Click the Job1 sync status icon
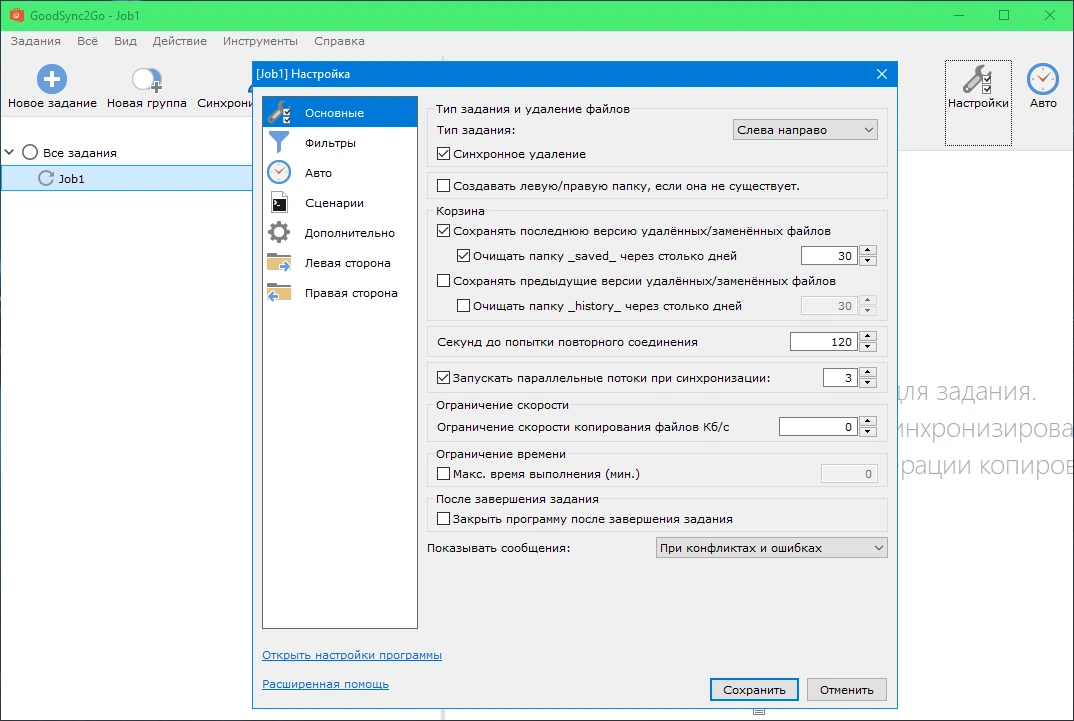 point(46,179)
